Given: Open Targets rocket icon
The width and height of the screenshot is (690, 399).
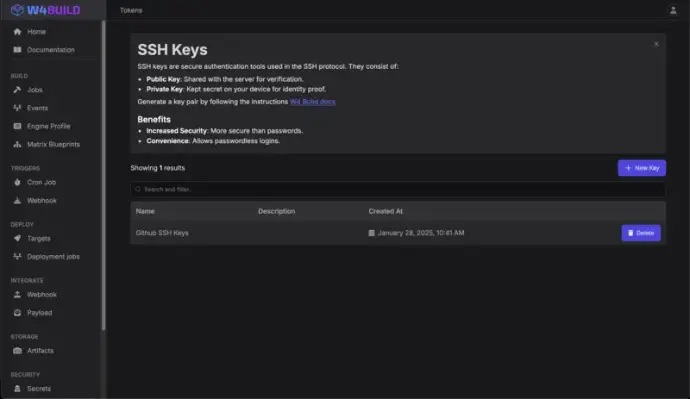Looking at the screenshot, I should click(x=17, y=238).
